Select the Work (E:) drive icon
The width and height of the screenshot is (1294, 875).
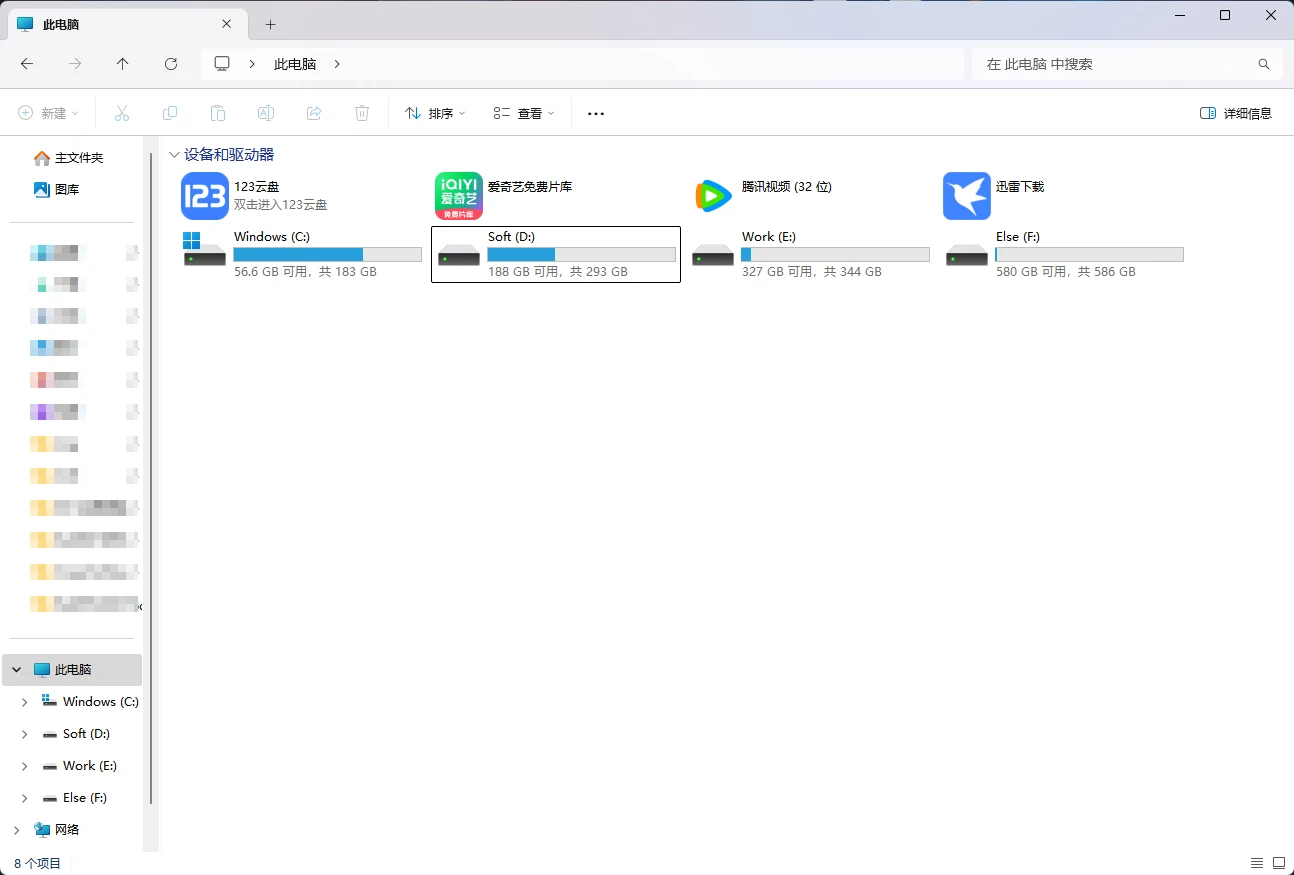coord(713,256)
